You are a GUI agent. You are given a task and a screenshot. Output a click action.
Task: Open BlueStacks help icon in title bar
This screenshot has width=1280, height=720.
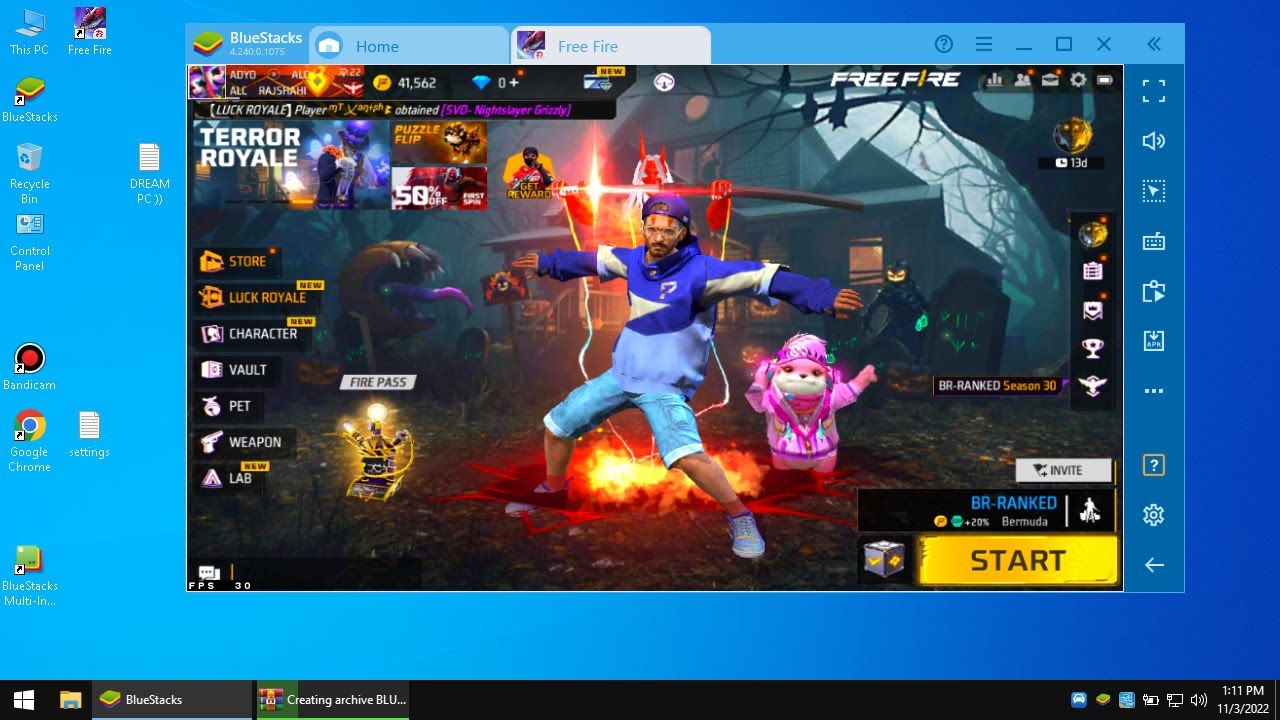pyautogui.click(x=943, y=44)
